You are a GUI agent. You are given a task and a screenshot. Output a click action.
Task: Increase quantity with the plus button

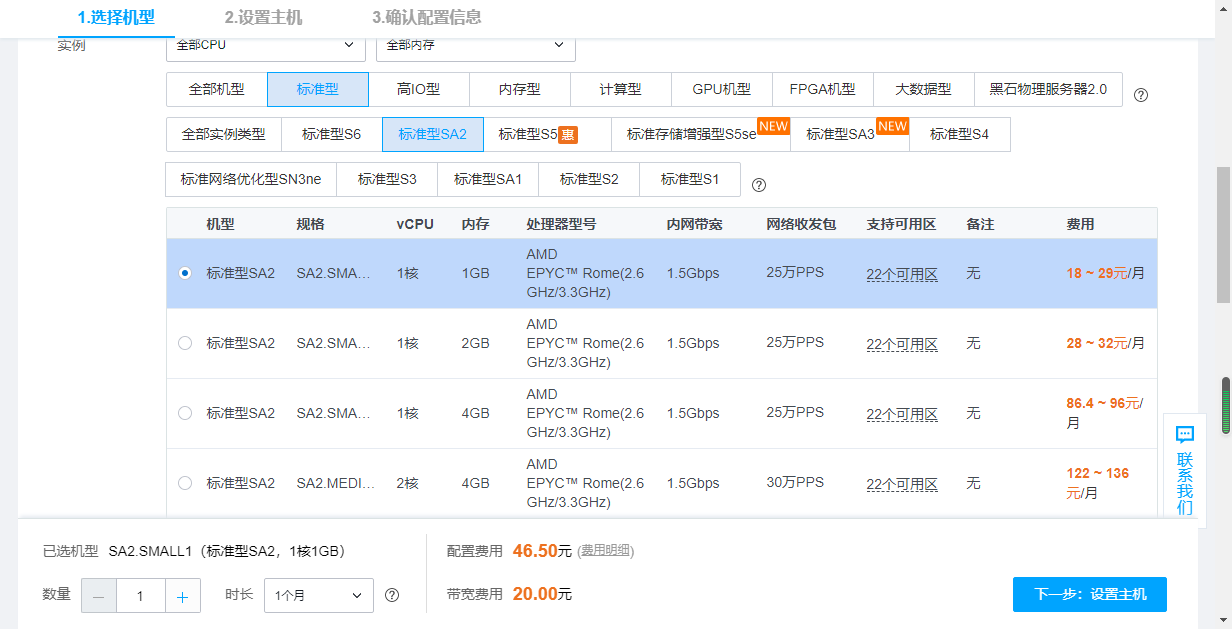click(182, 596)
